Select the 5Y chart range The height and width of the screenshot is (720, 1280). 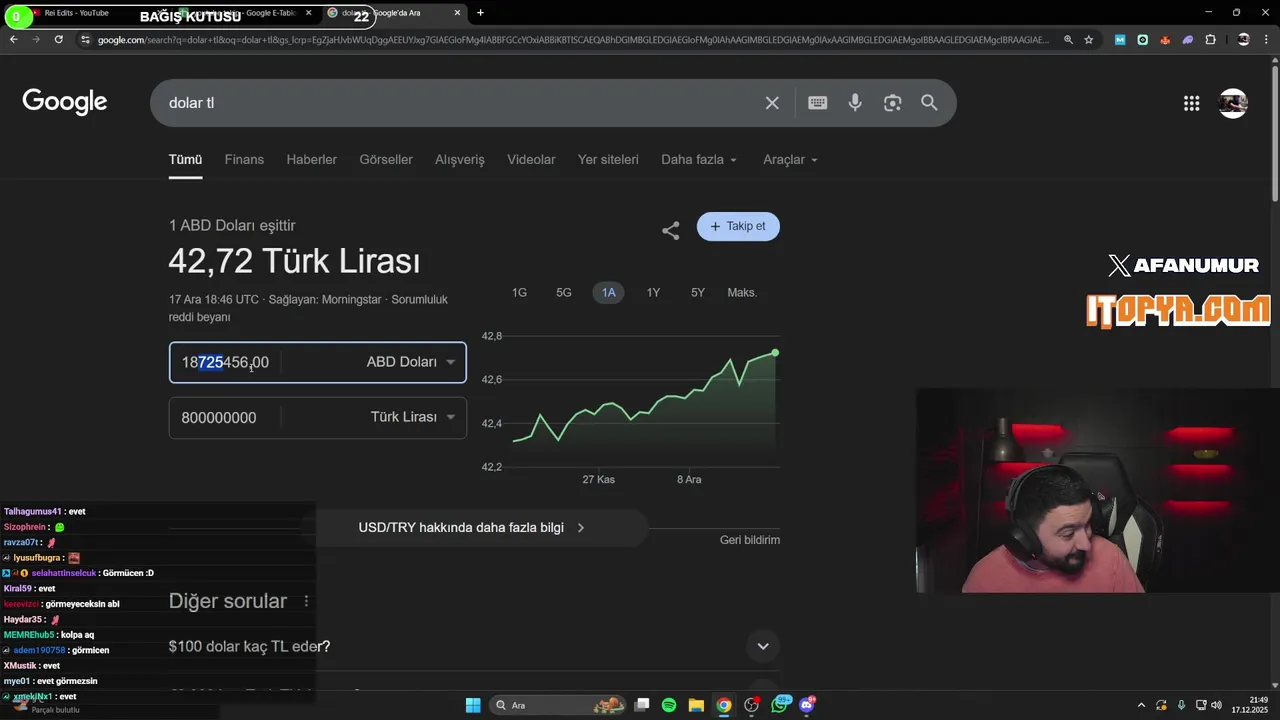pos(698,292)
